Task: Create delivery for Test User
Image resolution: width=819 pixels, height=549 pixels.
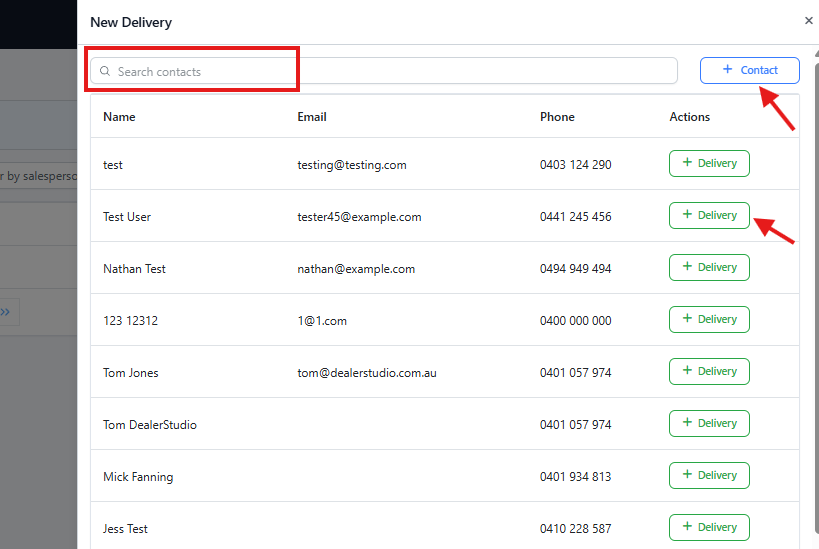Action: (709, 216)
